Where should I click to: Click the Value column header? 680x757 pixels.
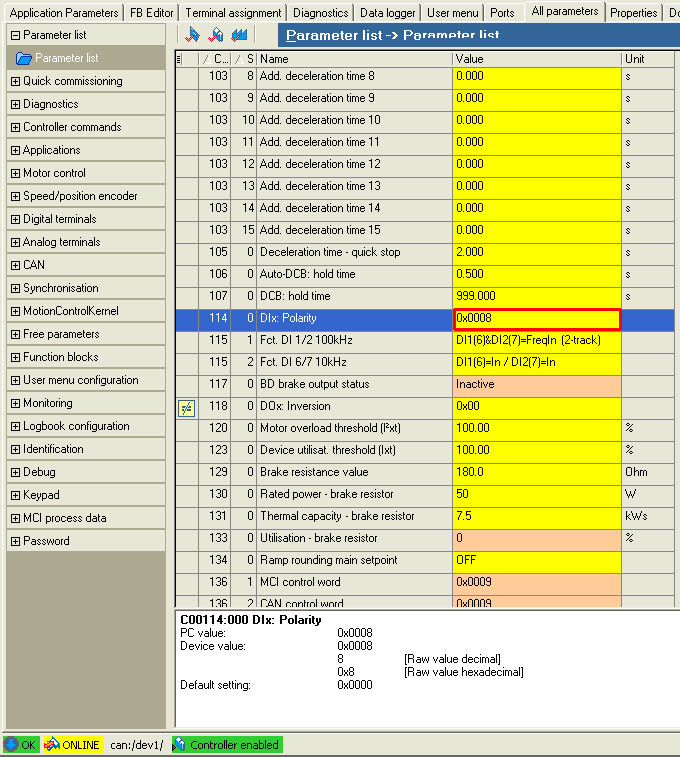[x=536, y=59]
